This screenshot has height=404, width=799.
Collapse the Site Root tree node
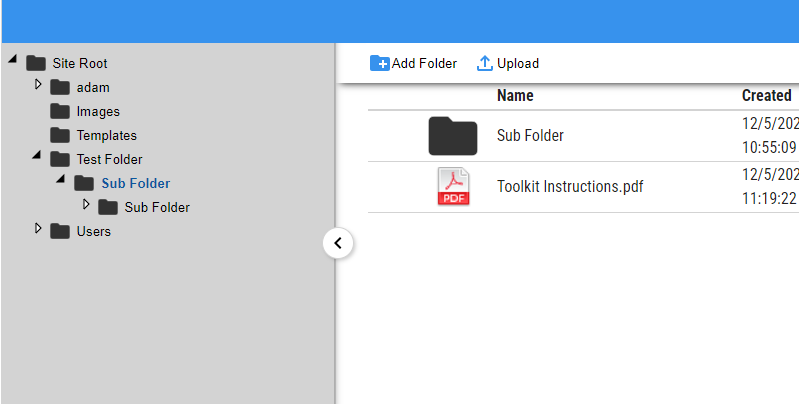(x=13, y=61)
